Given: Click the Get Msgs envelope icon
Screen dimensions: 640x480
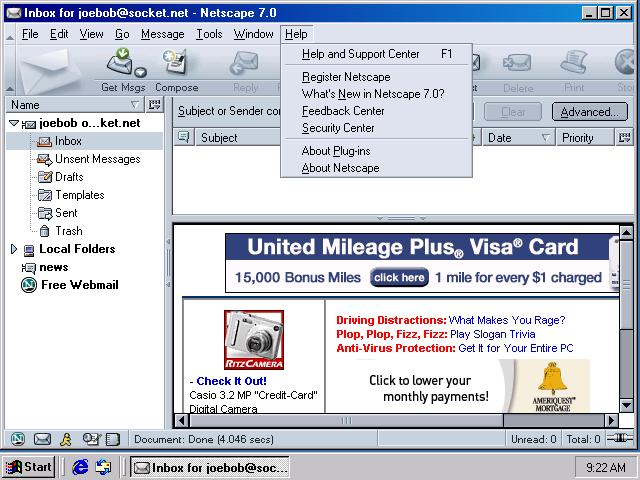Looking at the screenshot, I should click(x=120, y=61).
